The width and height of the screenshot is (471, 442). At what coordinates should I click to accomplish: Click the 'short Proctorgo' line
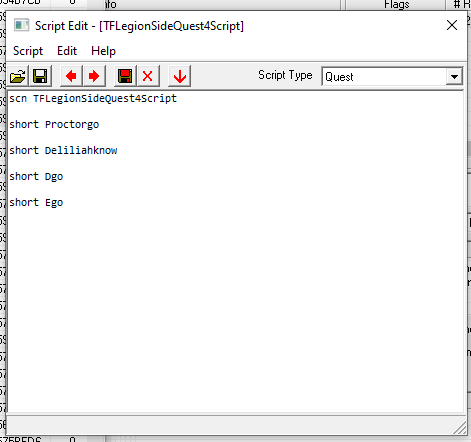coord(54,125)
